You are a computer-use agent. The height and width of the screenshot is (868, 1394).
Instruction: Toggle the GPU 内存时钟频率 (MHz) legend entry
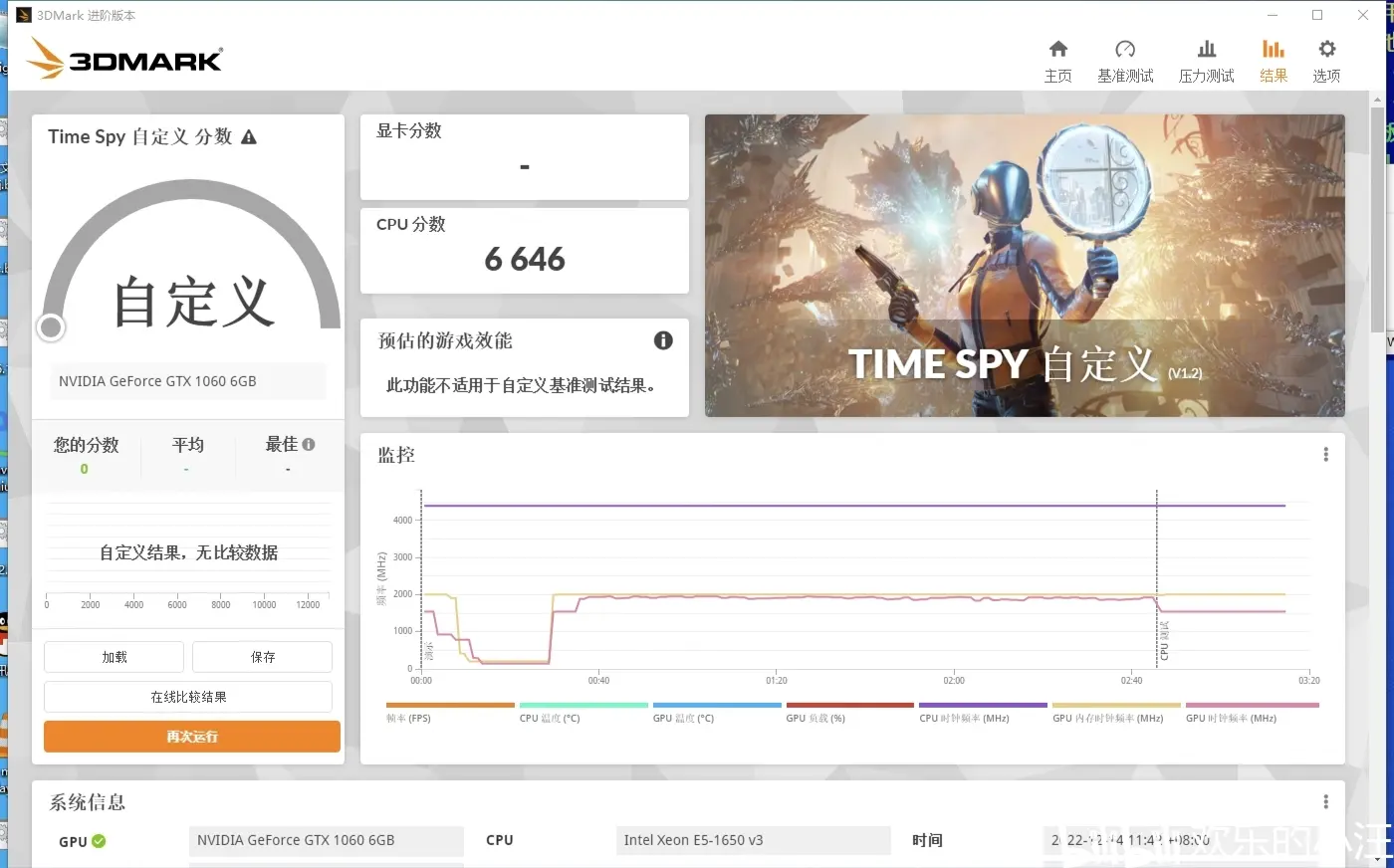[x=1116, y=713]
